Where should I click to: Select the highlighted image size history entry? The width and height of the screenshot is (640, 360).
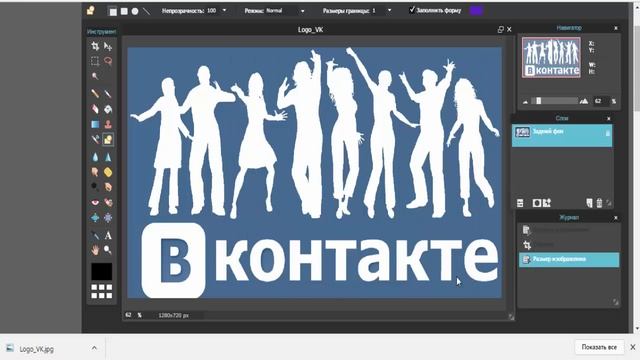tap(569, 260)
